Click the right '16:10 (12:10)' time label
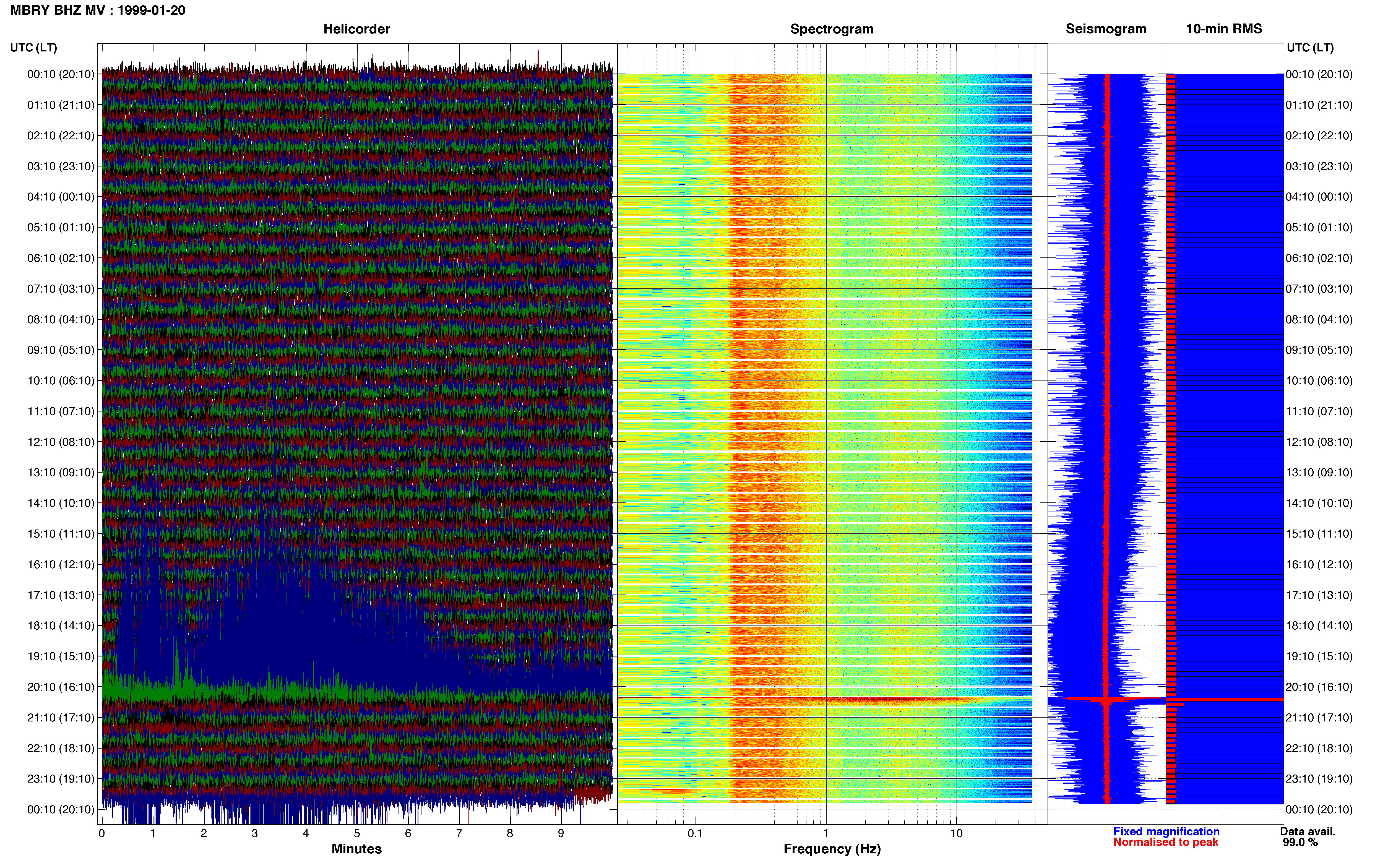Screen dimensions: 1388x868 click(x=1319, y=565)
